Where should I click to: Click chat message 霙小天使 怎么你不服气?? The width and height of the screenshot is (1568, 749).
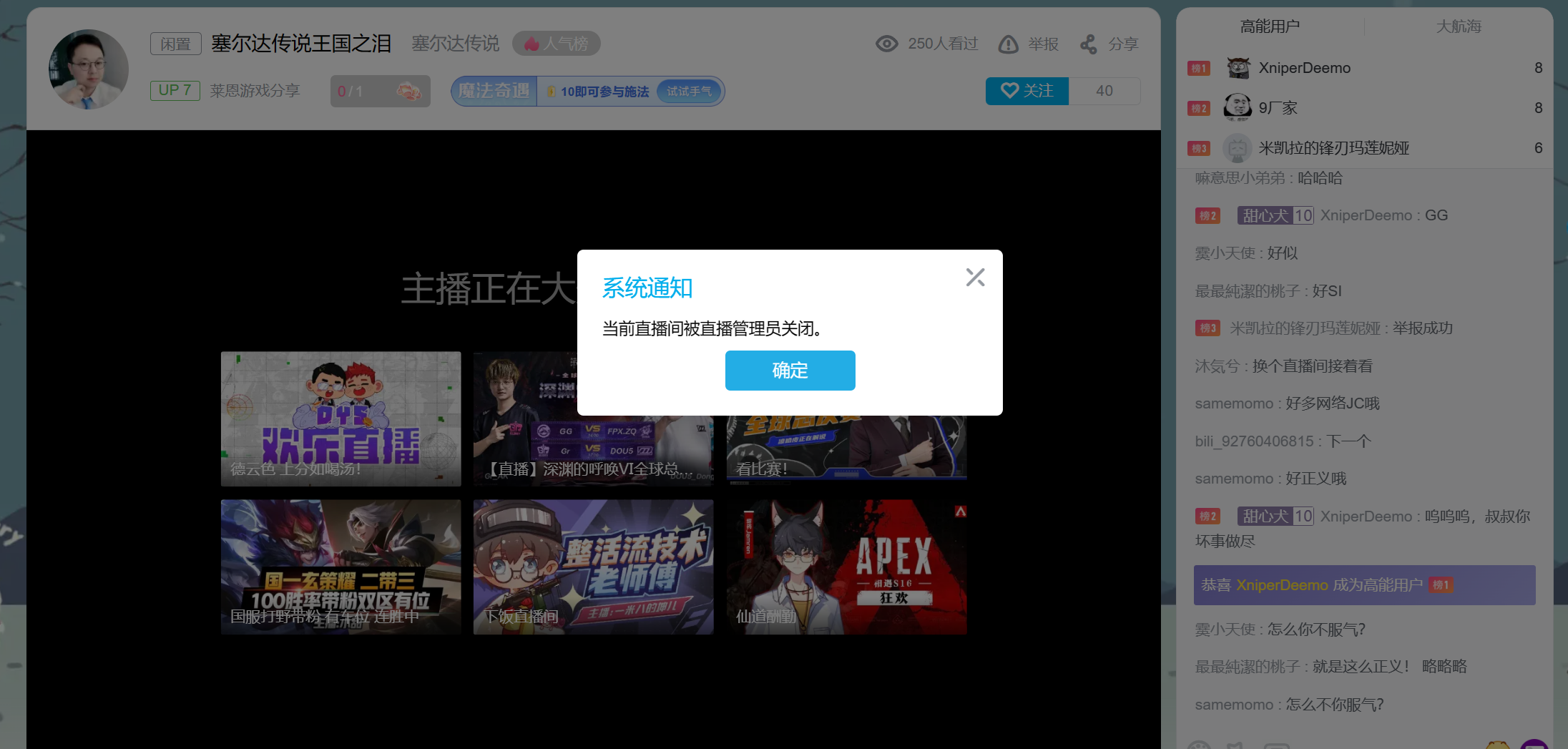point(1280,629)
